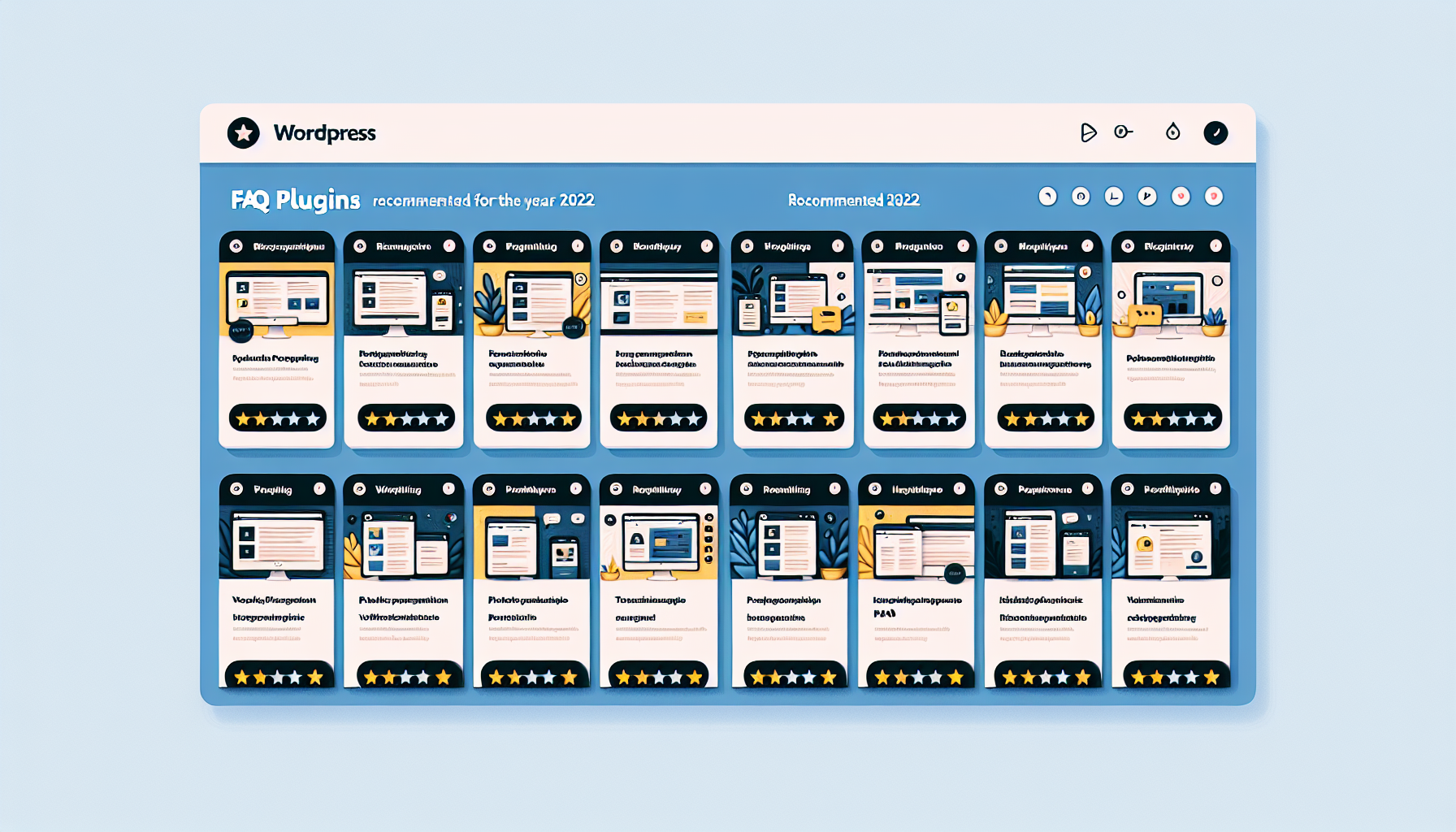
Task: Click right header dot of fourth top-row card
Action: point(707,246)
